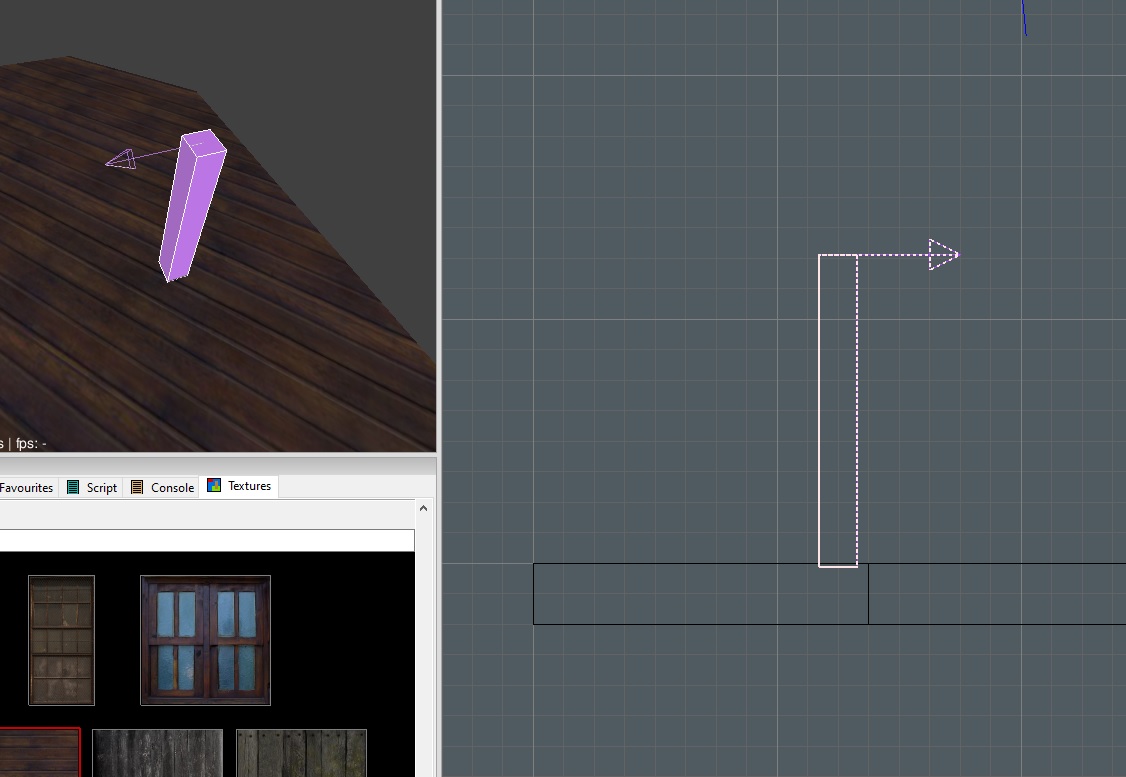Click the colorful Textures tab icon

(214, 486)
